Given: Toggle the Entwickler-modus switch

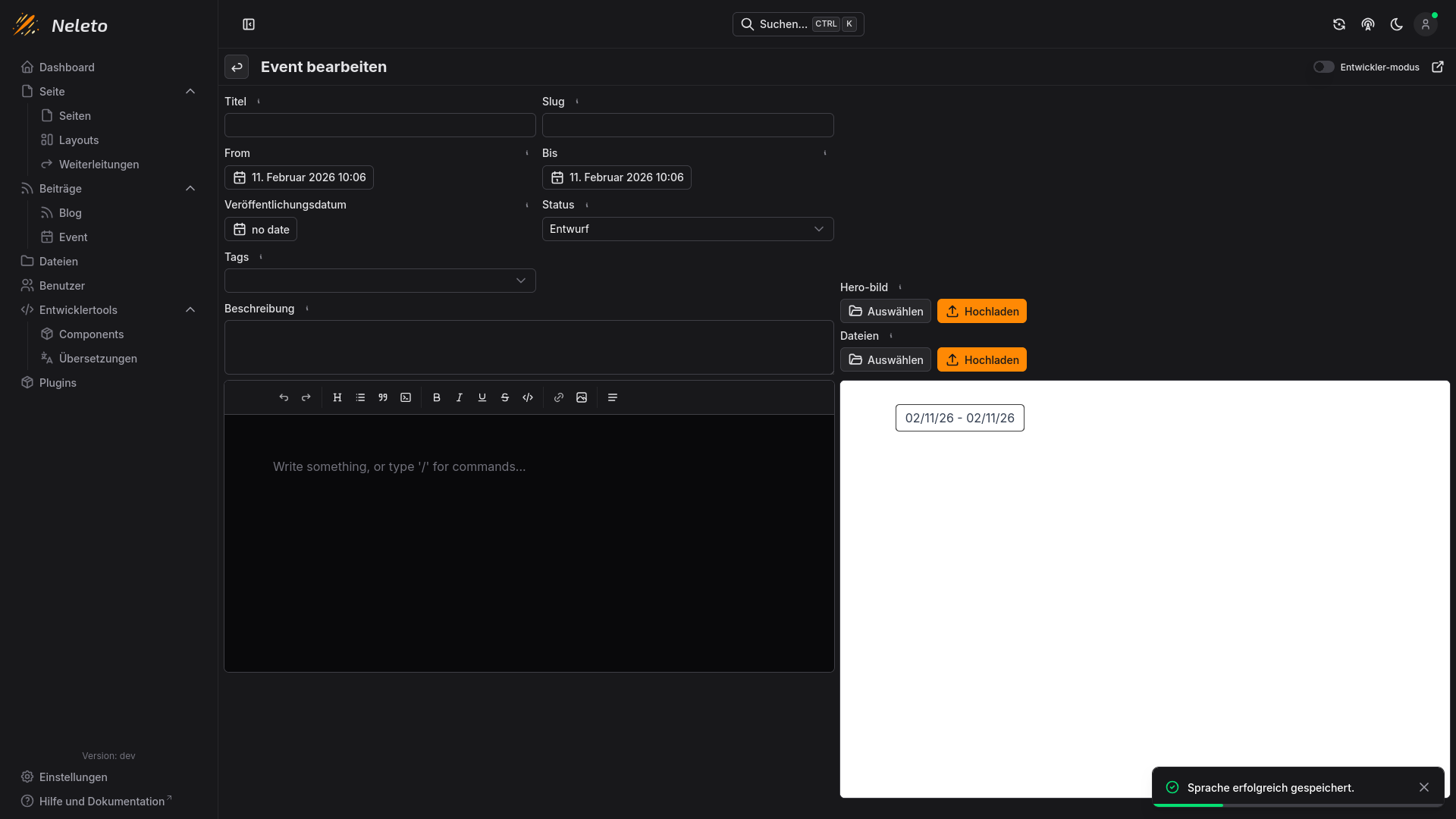Looking at the screenshot, I should click(1323, 67).
